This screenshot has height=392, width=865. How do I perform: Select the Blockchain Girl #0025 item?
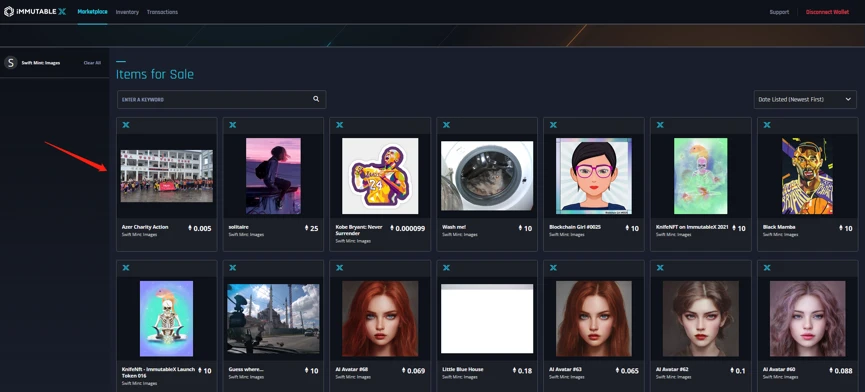pos(594,184)
